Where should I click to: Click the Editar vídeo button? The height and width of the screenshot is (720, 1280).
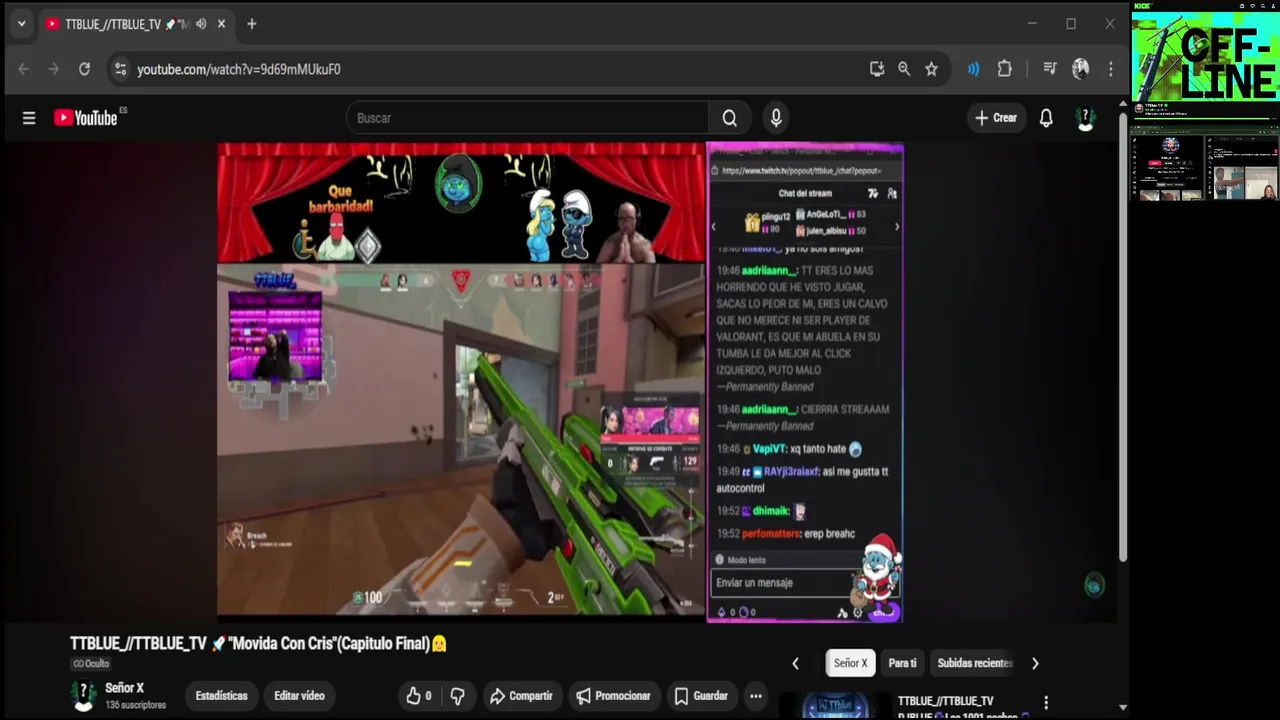(300, 696)
